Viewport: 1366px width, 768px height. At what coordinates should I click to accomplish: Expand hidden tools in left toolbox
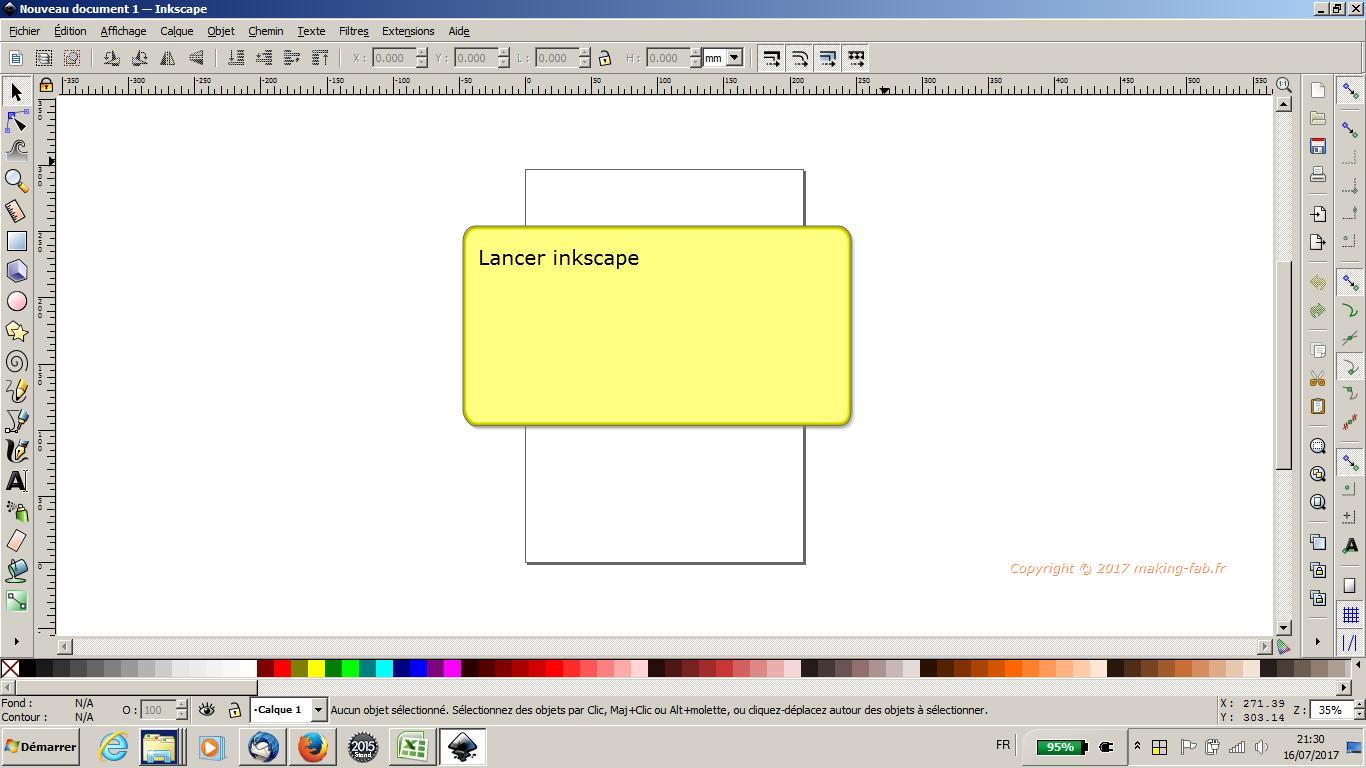pos(16,641)
